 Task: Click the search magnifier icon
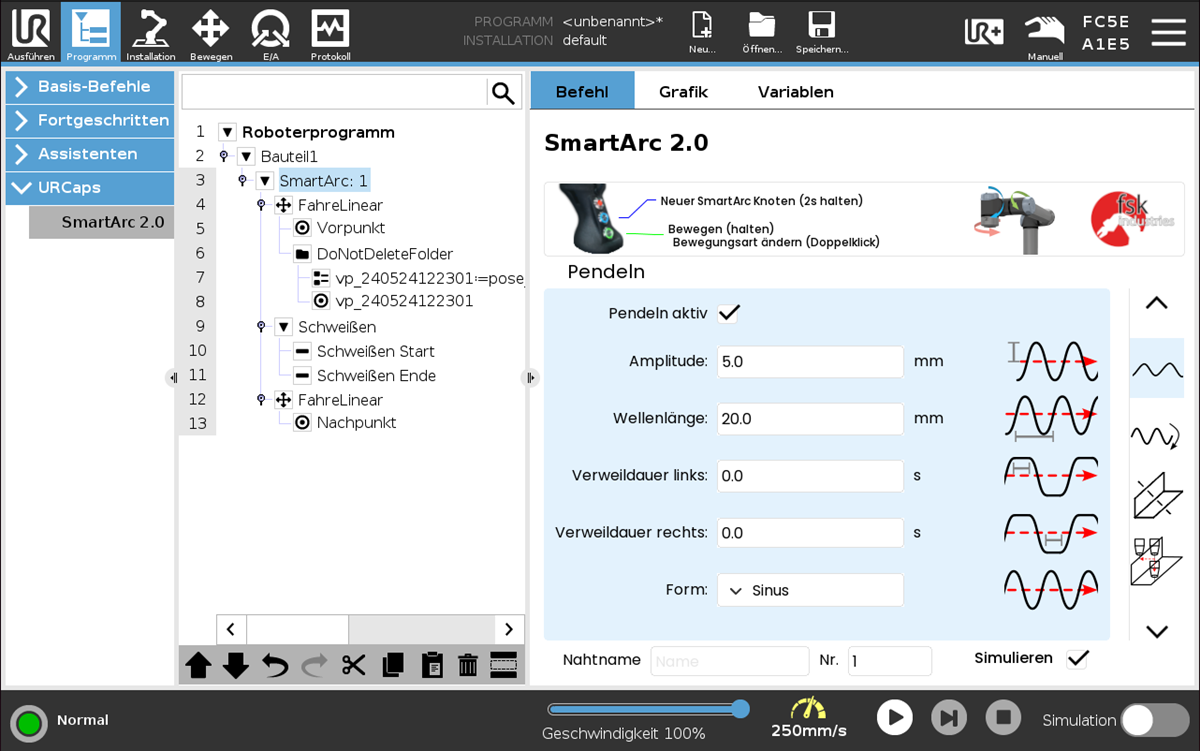(503, 93)
